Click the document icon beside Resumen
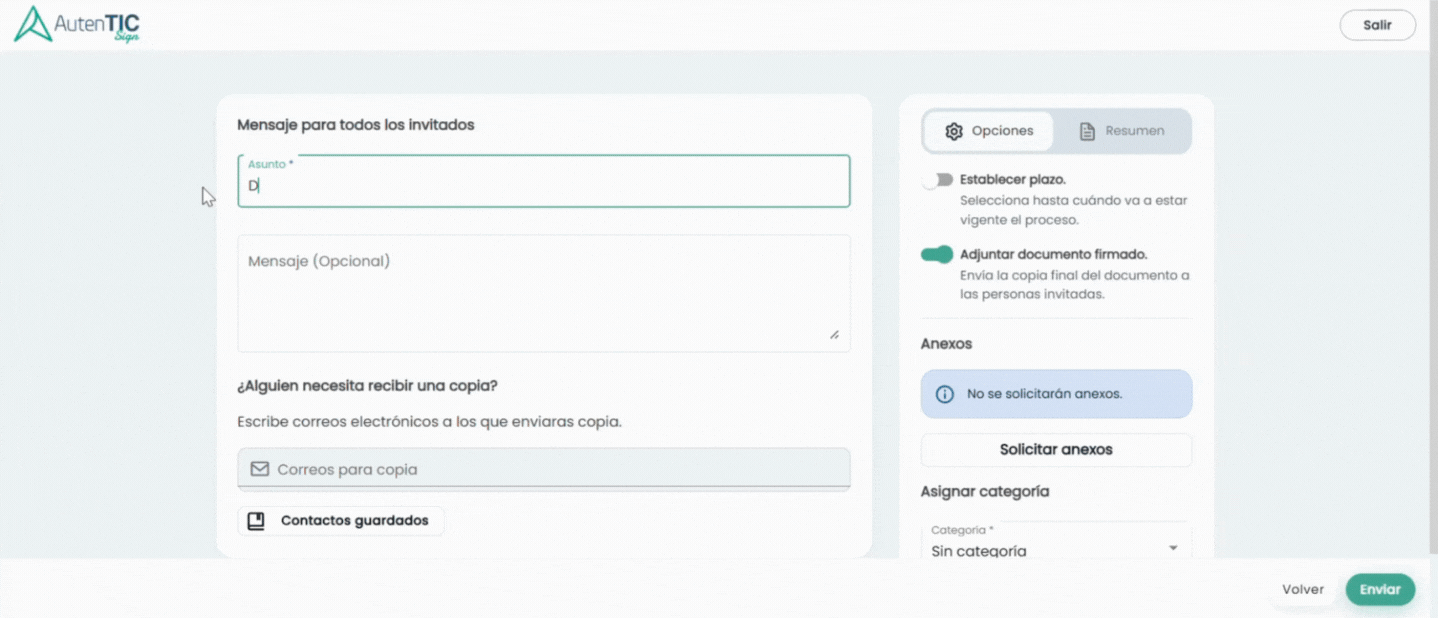 (1087, 132)
